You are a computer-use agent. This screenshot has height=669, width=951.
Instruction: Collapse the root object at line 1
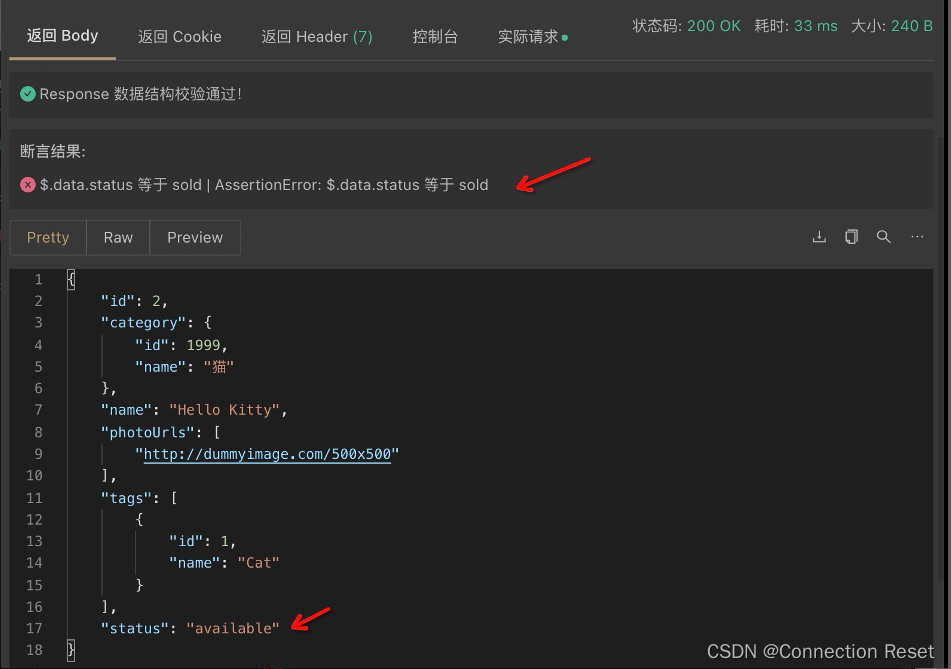pos(71,280)
